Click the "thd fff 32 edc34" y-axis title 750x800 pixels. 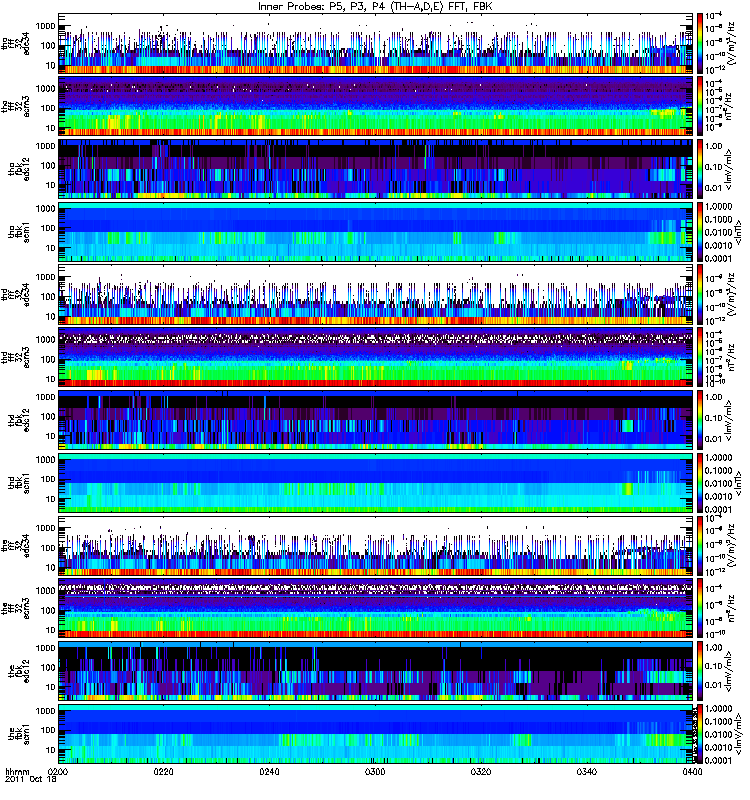pyautogui.click(x=16, y=295)
